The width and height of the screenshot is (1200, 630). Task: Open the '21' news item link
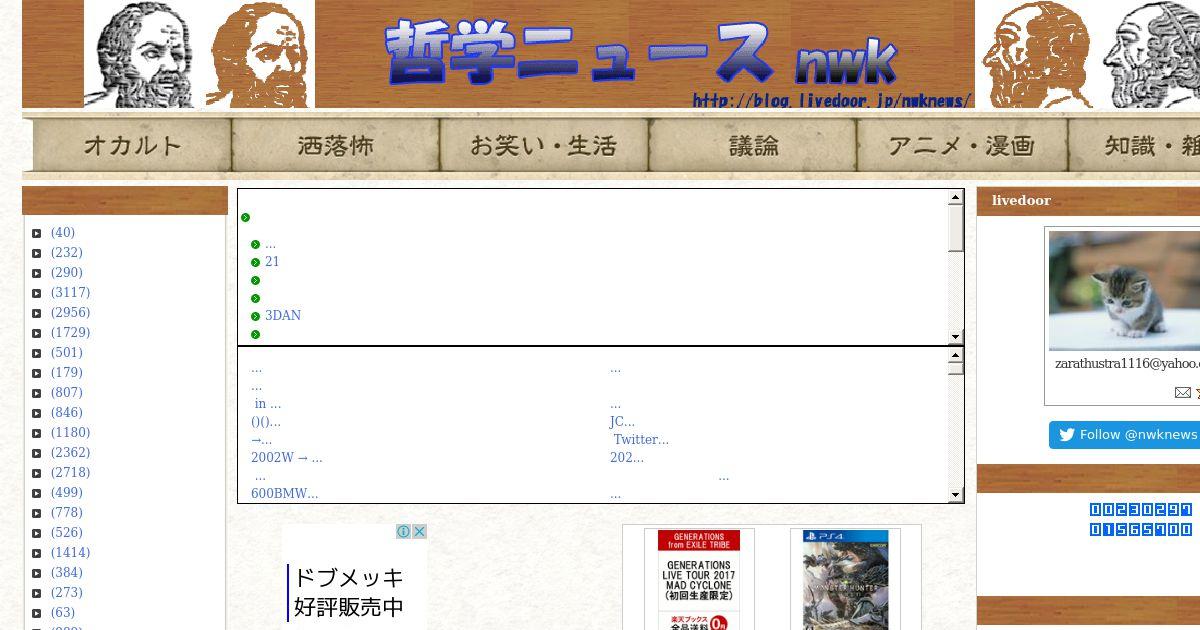click(x=272, y=262)
